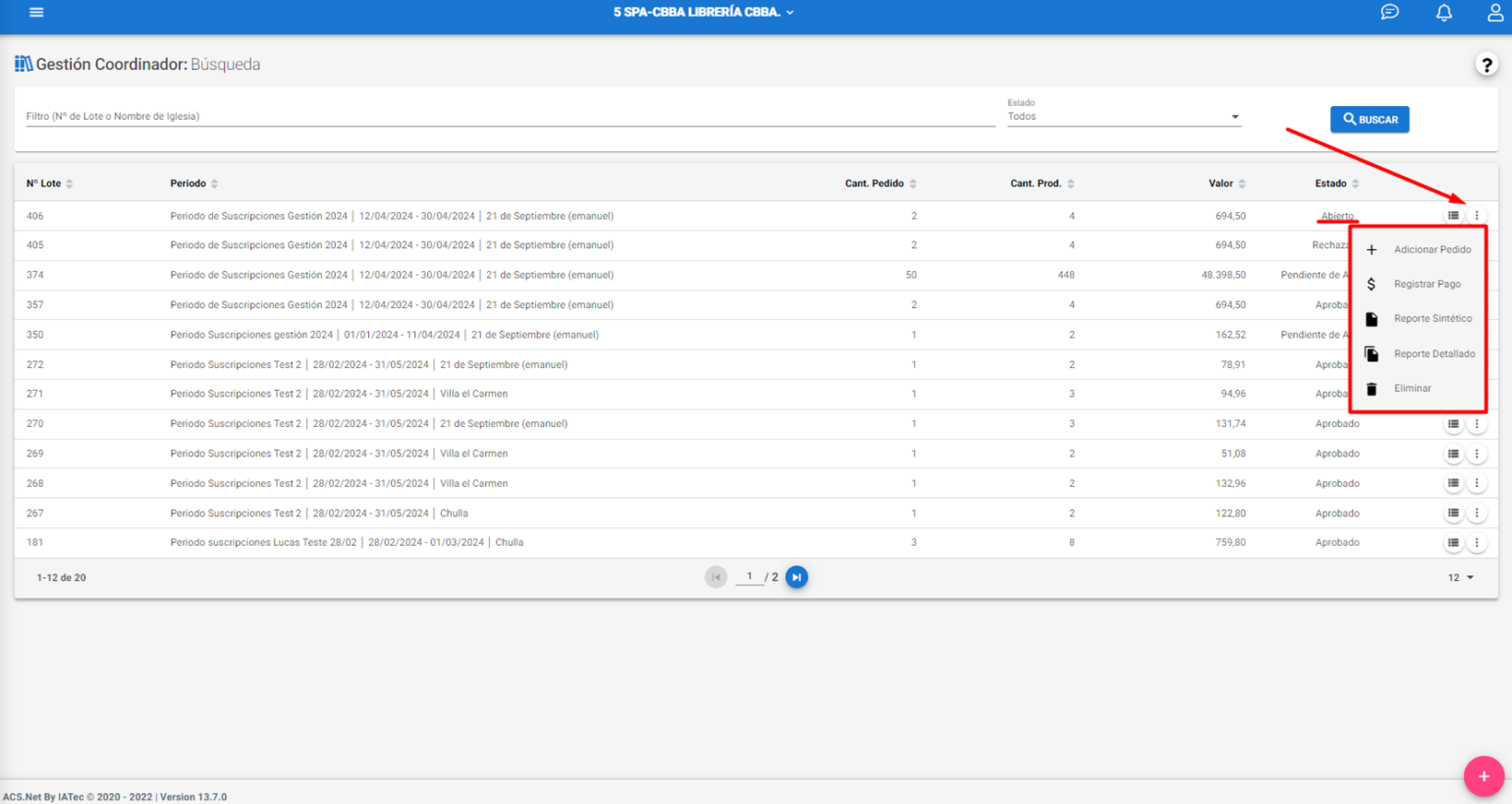Open list details icon for lote 268

coord(1453,483)
